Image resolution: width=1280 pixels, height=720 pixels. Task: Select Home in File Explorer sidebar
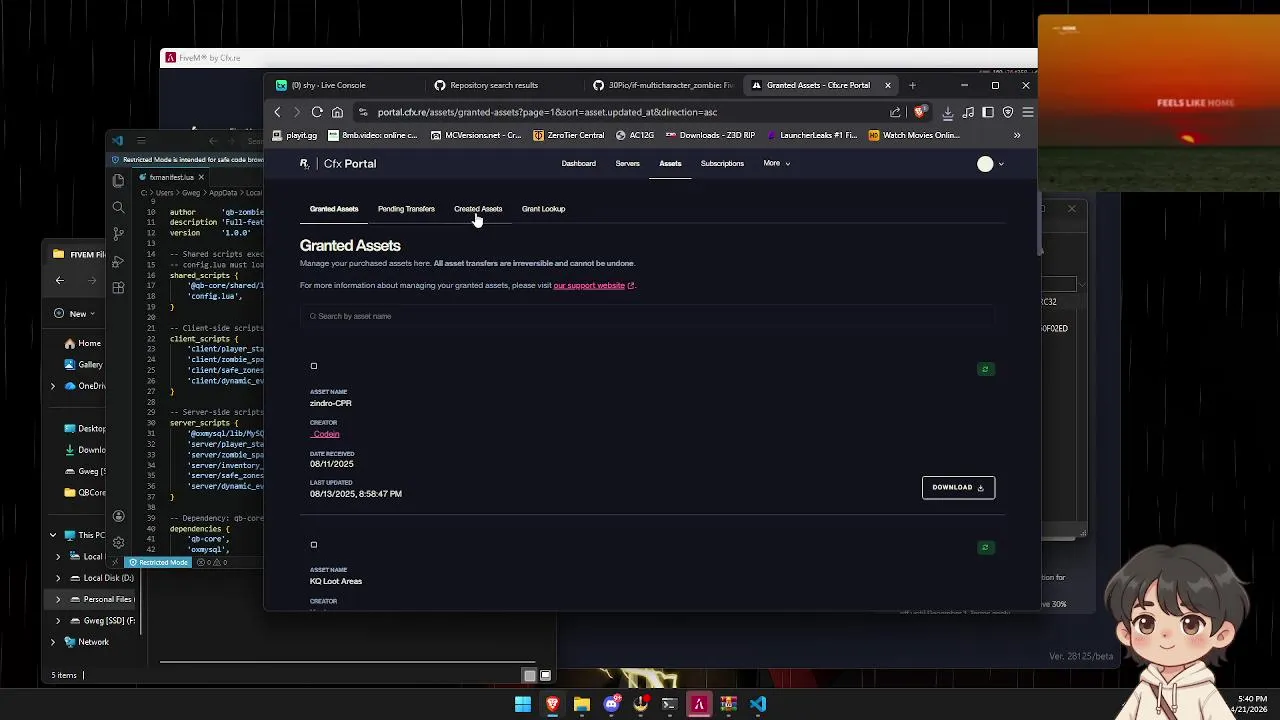click(82, 343)
